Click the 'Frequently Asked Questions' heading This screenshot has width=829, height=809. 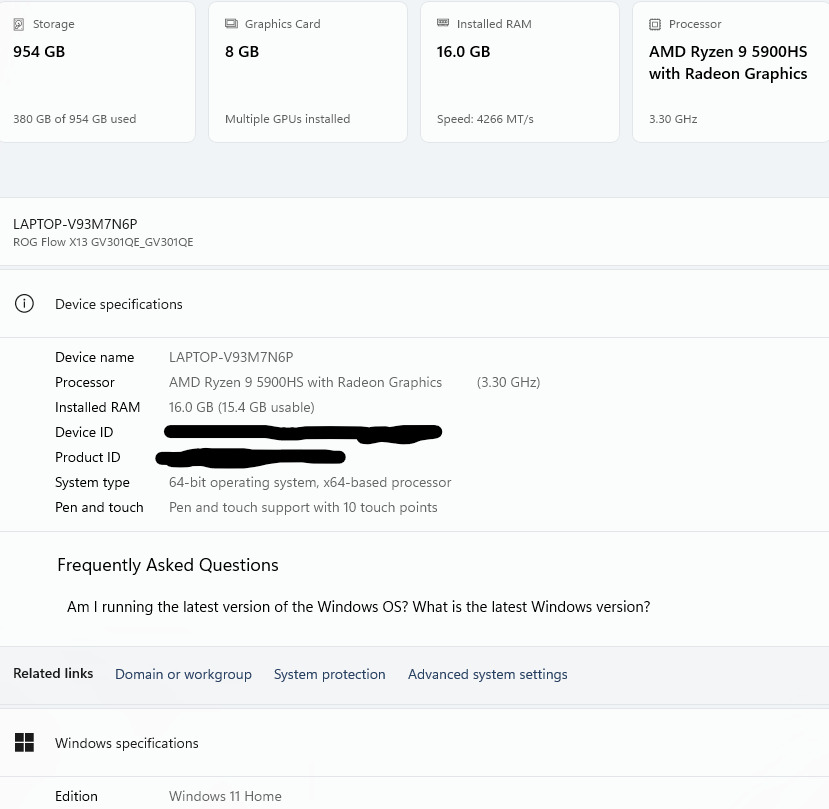coord(168,565)
